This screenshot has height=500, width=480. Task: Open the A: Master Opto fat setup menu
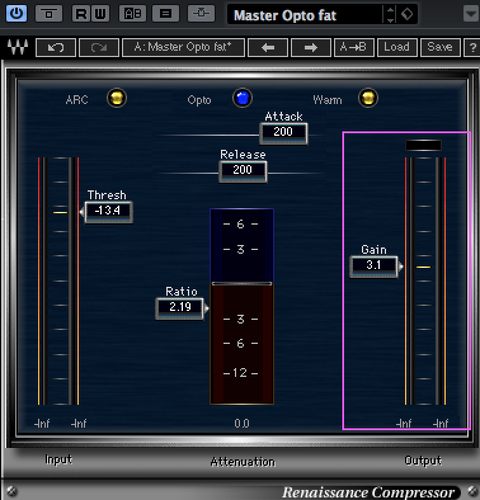click(183, 48)
